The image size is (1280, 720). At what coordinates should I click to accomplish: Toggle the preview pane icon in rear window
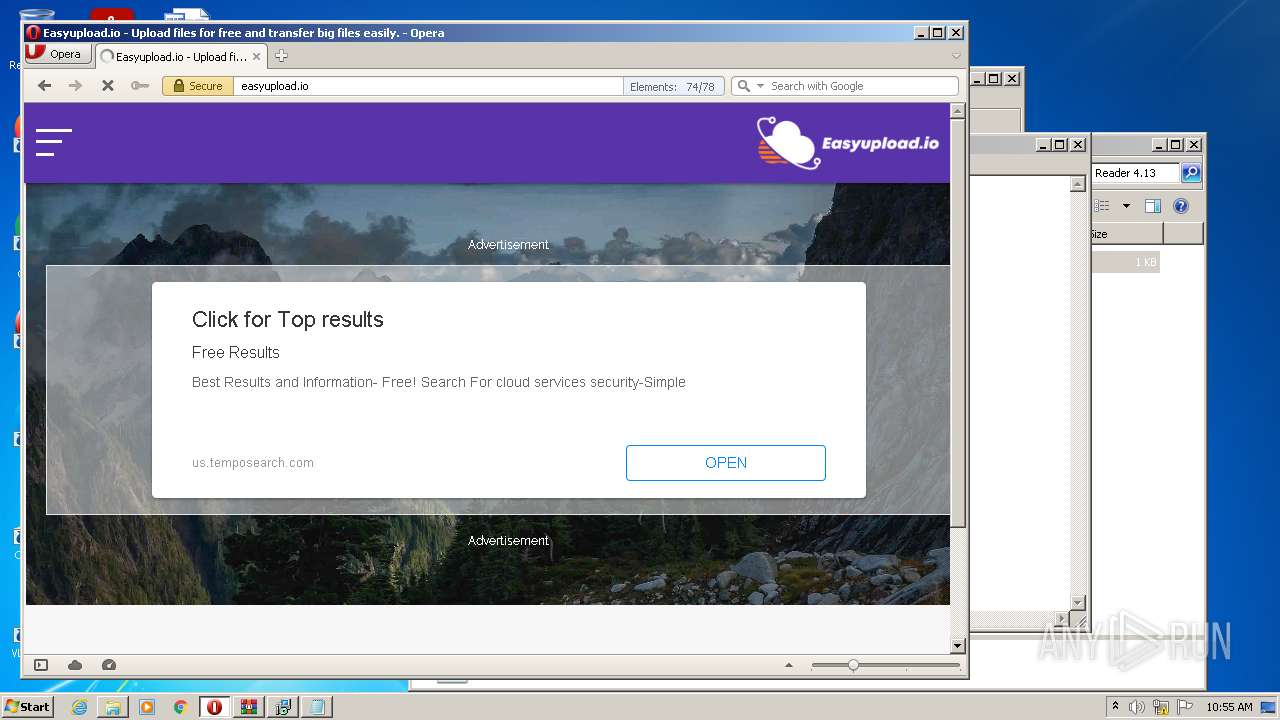pos(1153,206)
